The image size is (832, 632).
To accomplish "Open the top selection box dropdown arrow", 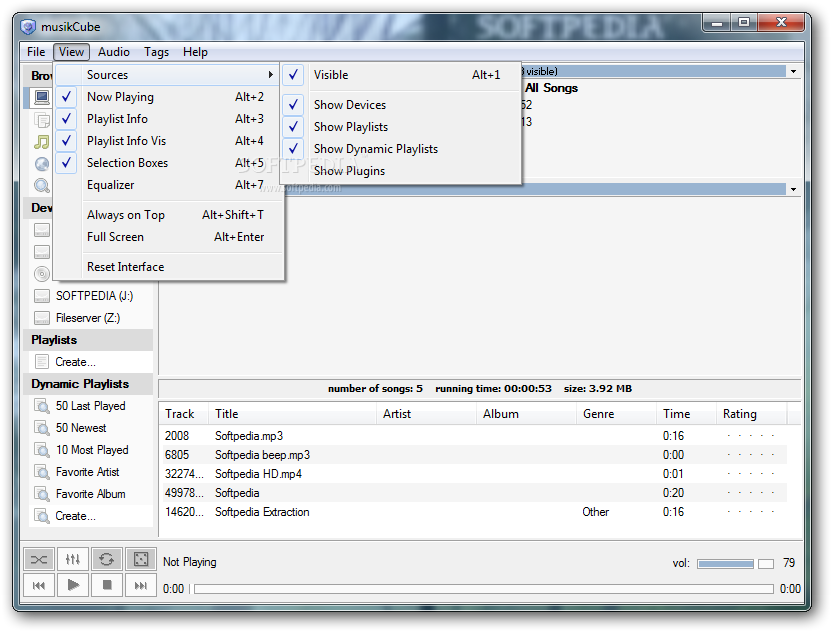I will (x=793, y=71).
